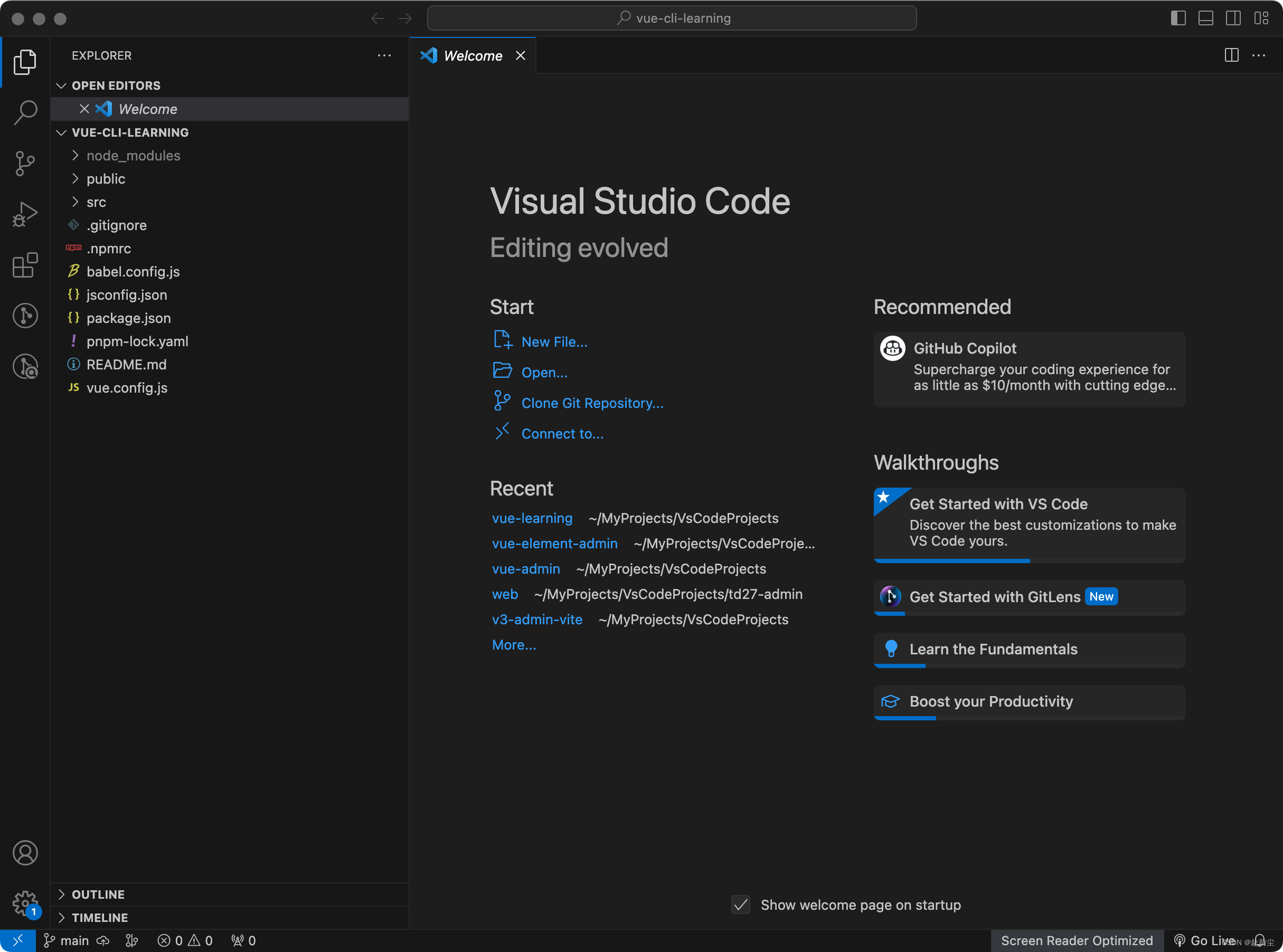Click Clone Git Repository option
Viewport: 1283px width, 952px height.
[592, 402]
